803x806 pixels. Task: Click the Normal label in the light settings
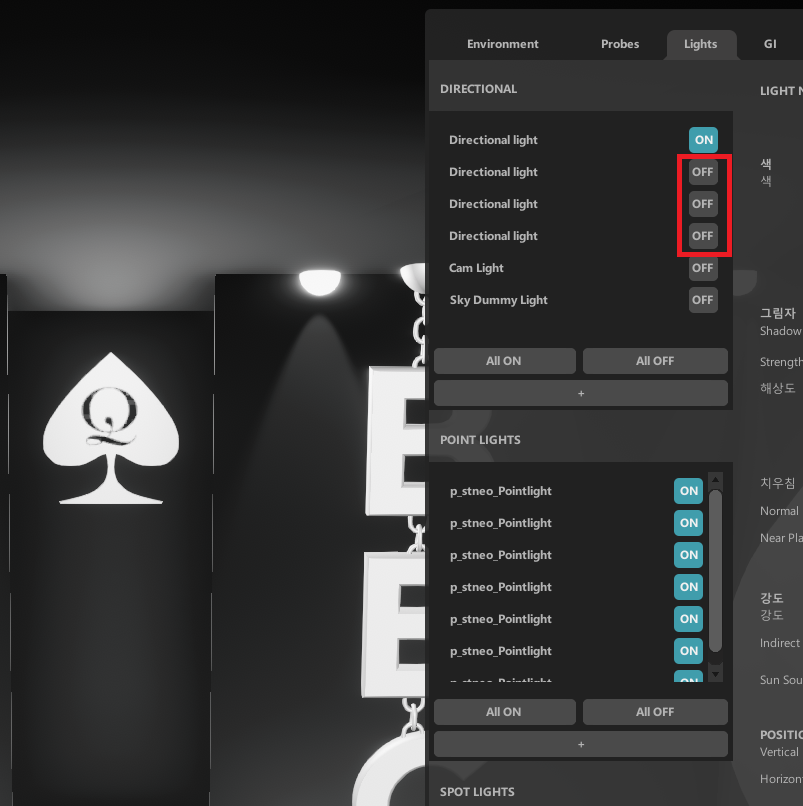[779, 511]
